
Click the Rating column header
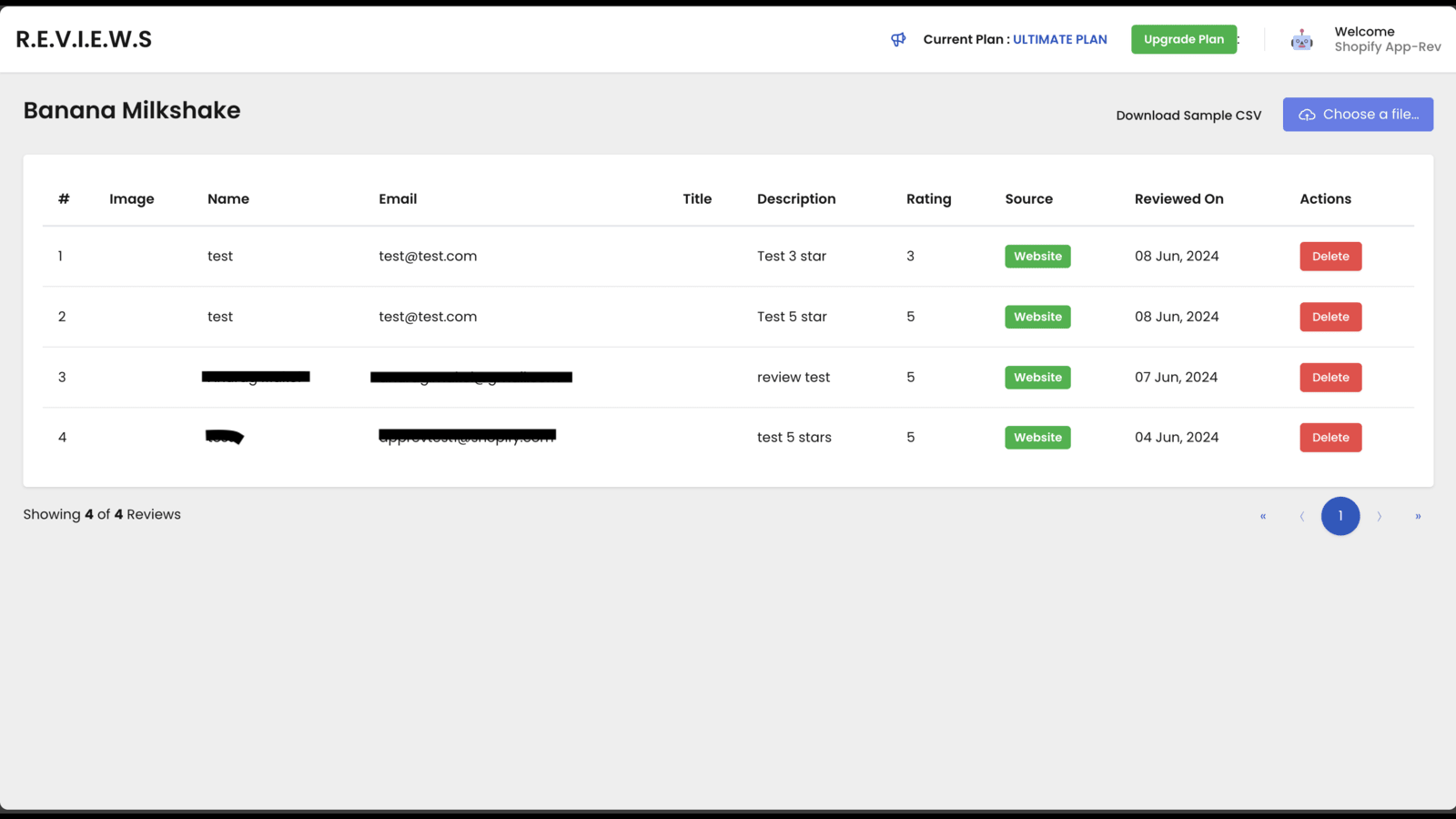928,199
